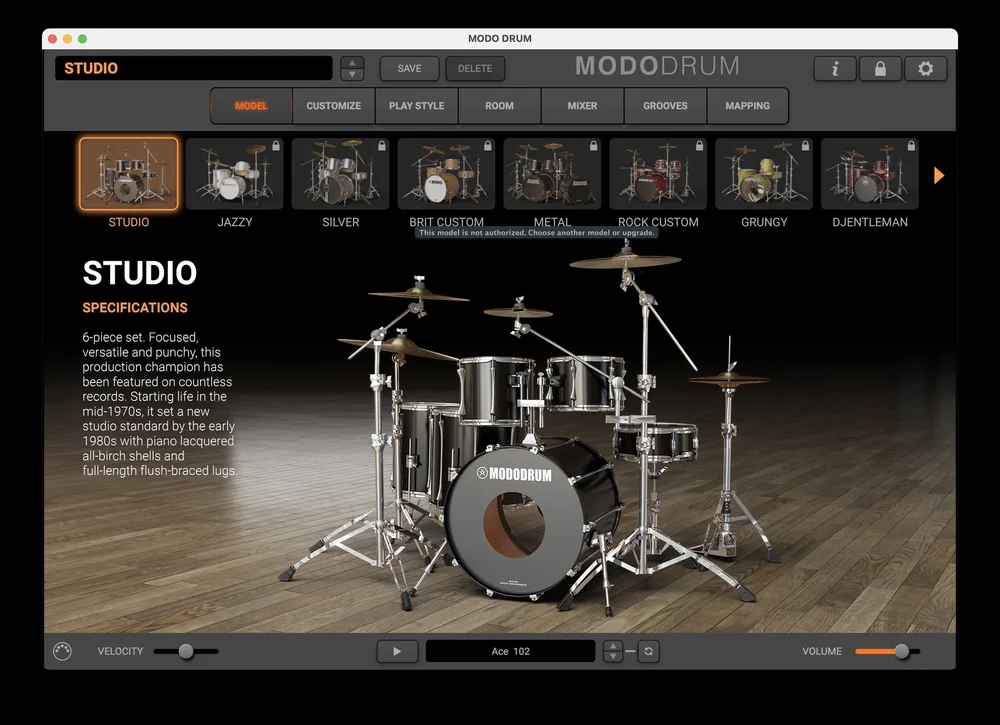The height and width of the screenshot is (725, 1000).
Task: Click the preset up/down stepper arrows
Action: tap(352, 68)
